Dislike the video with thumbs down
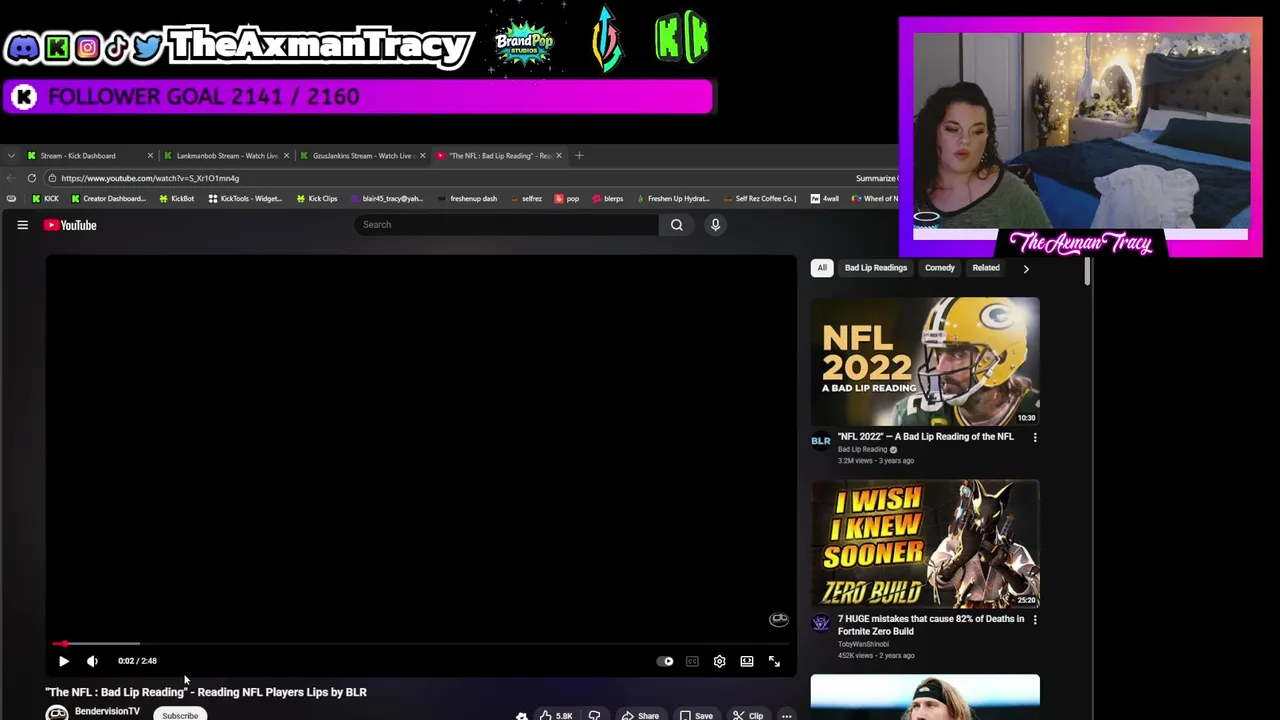Image resolution: width=1280 pixels, height=720 pixels. 595,715
